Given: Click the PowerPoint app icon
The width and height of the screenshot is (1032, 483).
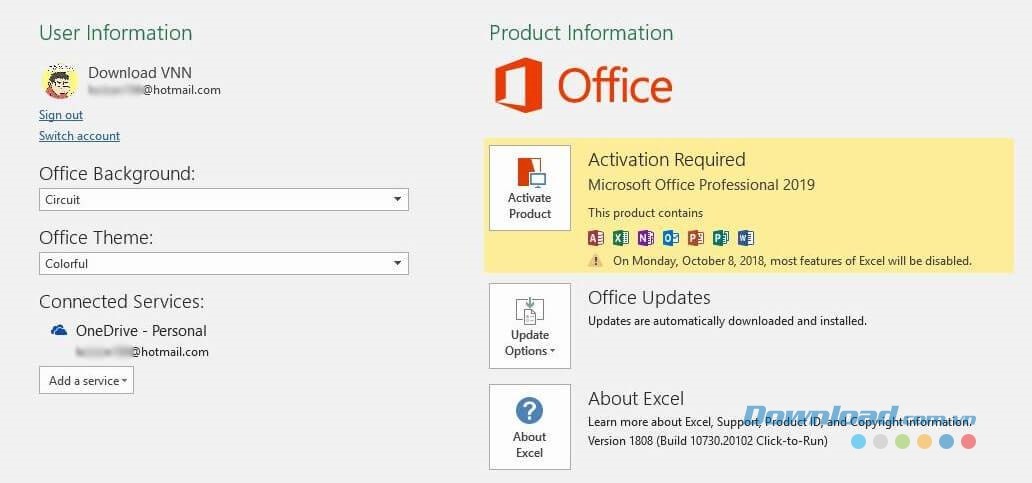Looking at the screenshot, I should 696,238.
